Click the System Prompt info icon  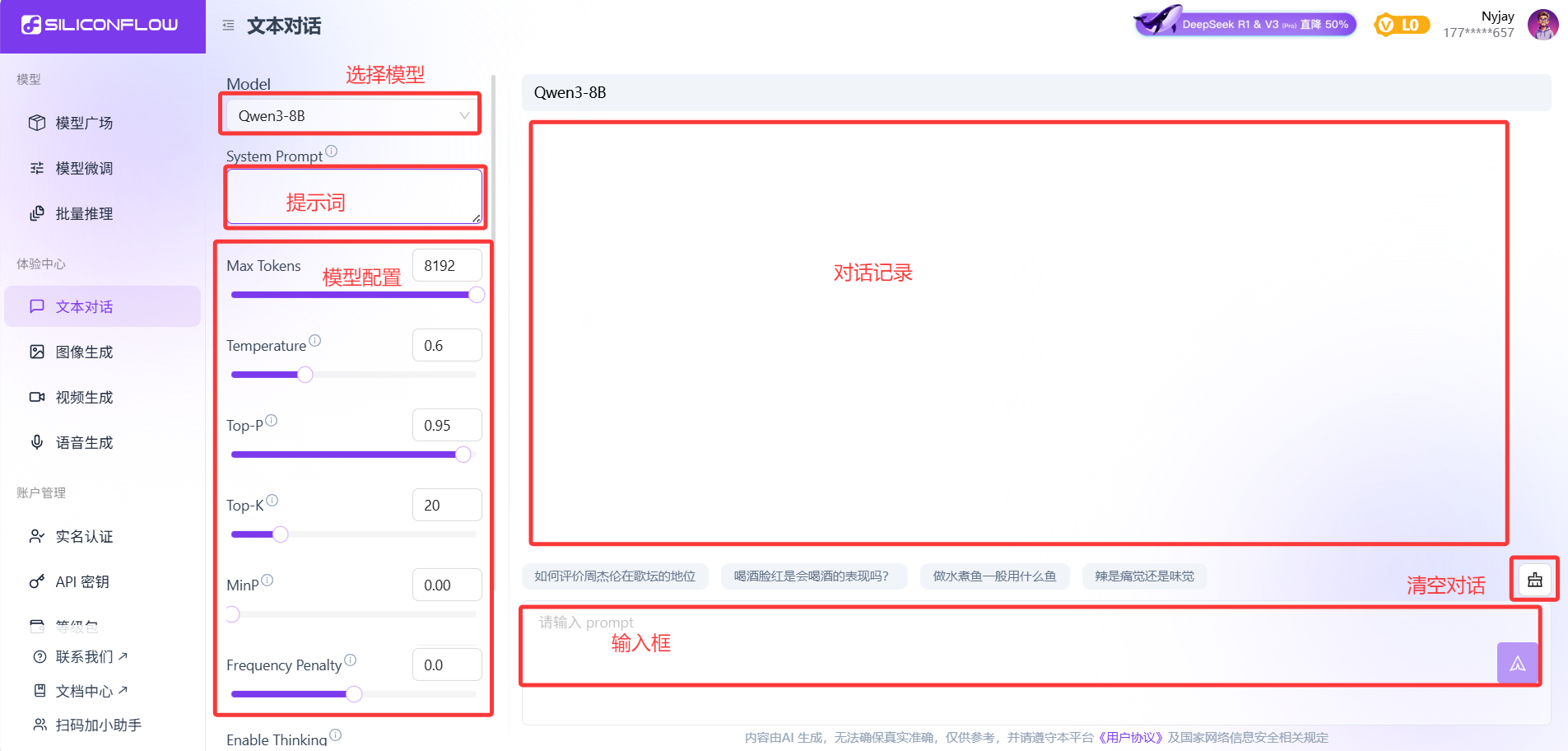pos(332,151)
